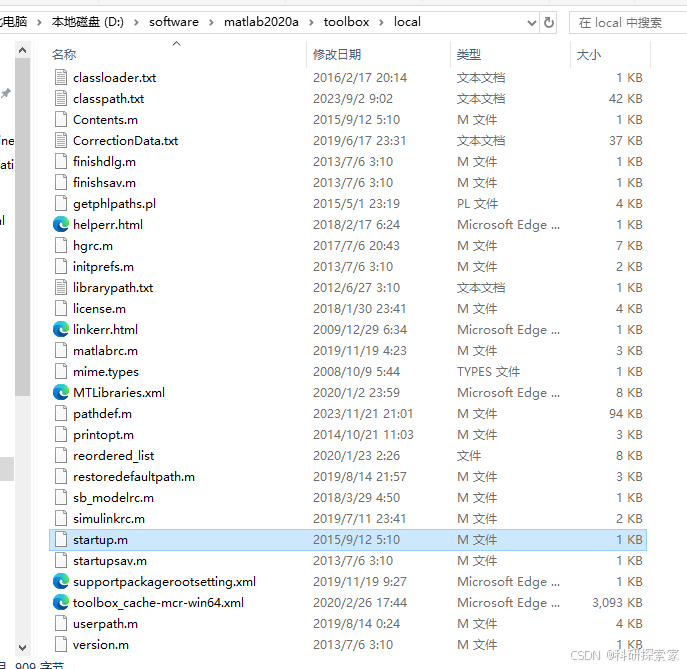Viewport: 687px width, 669px height.
Task: Click the simulinkrc.m file icon
Action: (61, 519)
